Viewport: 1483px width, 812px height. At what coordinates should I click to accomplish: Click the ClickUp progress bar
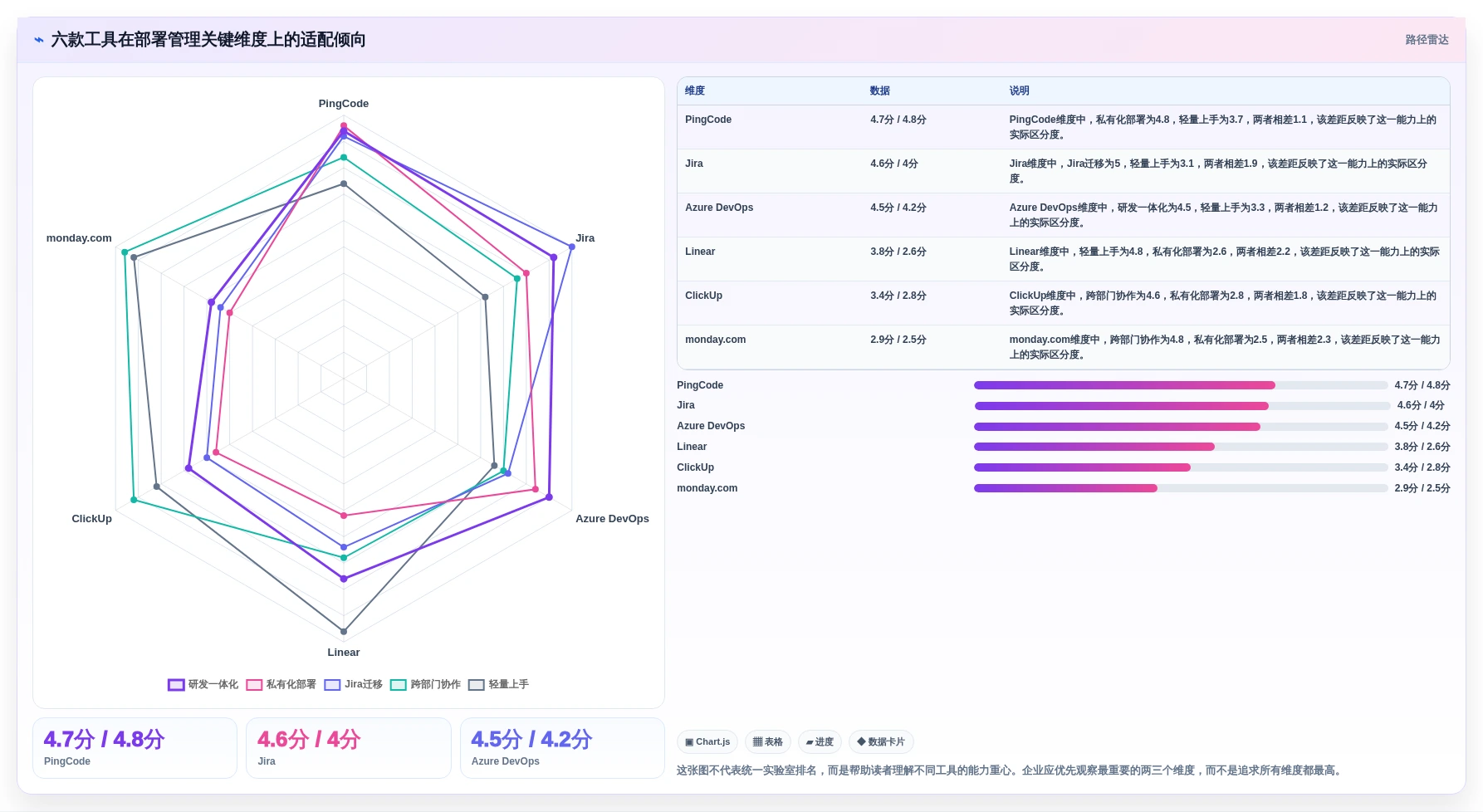pyautogui.click(x=1181, y=467)
